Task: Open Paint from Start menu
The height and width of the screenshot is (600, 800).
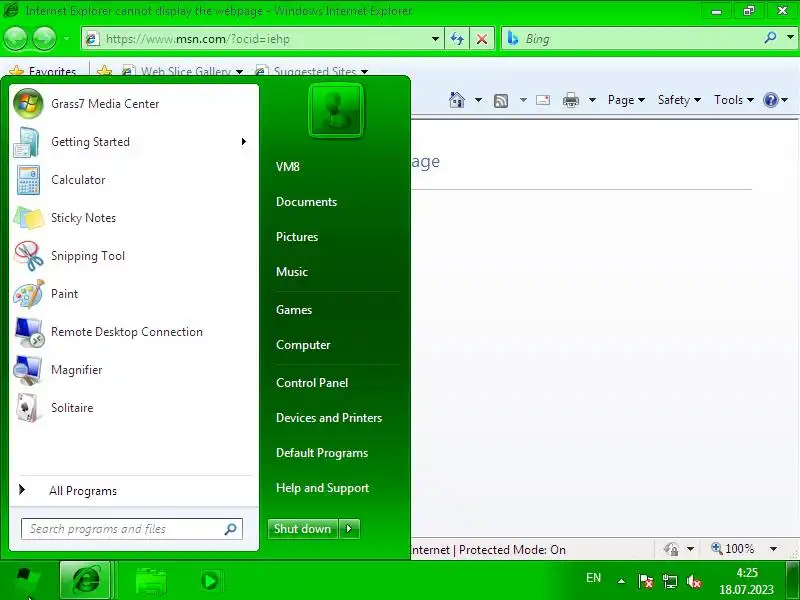Action: click(134, 294)
